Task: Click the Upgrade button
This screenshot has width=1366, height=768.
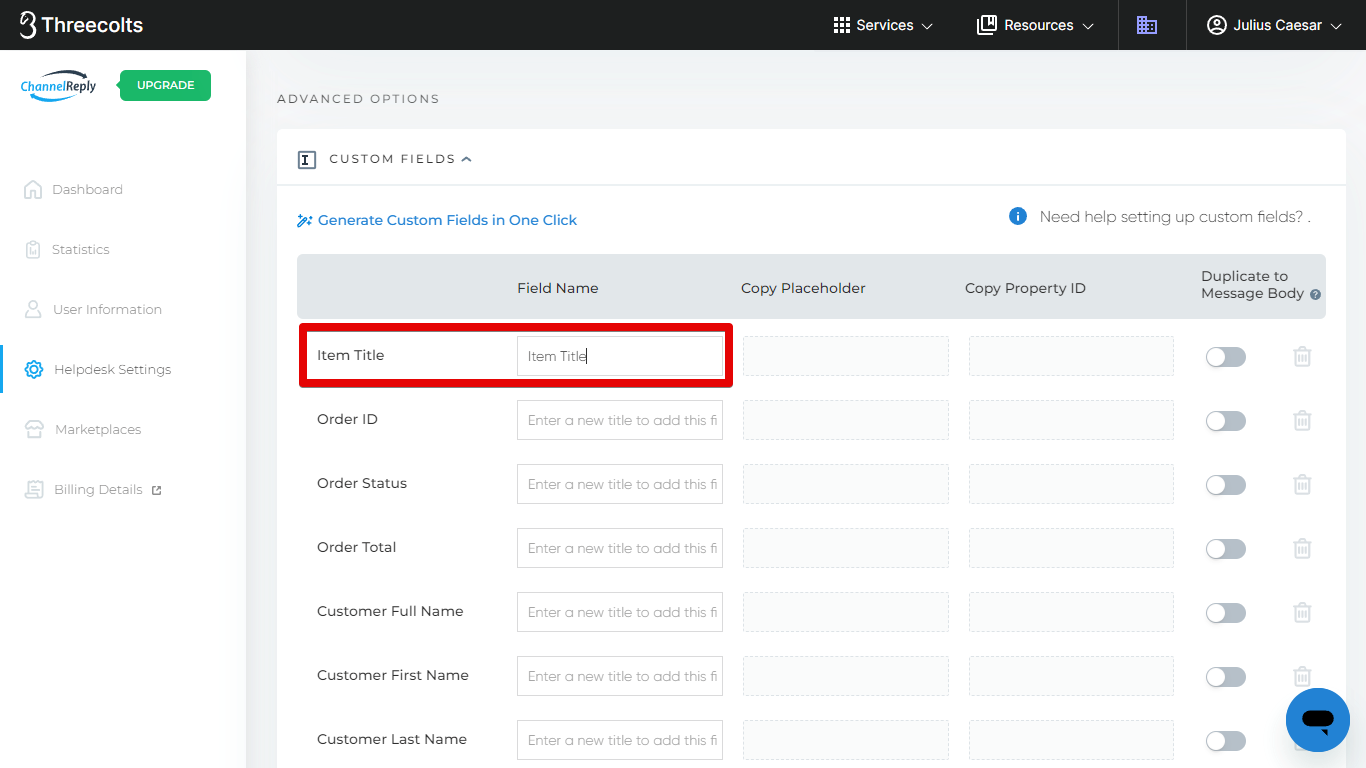Action: pos(165,86)
